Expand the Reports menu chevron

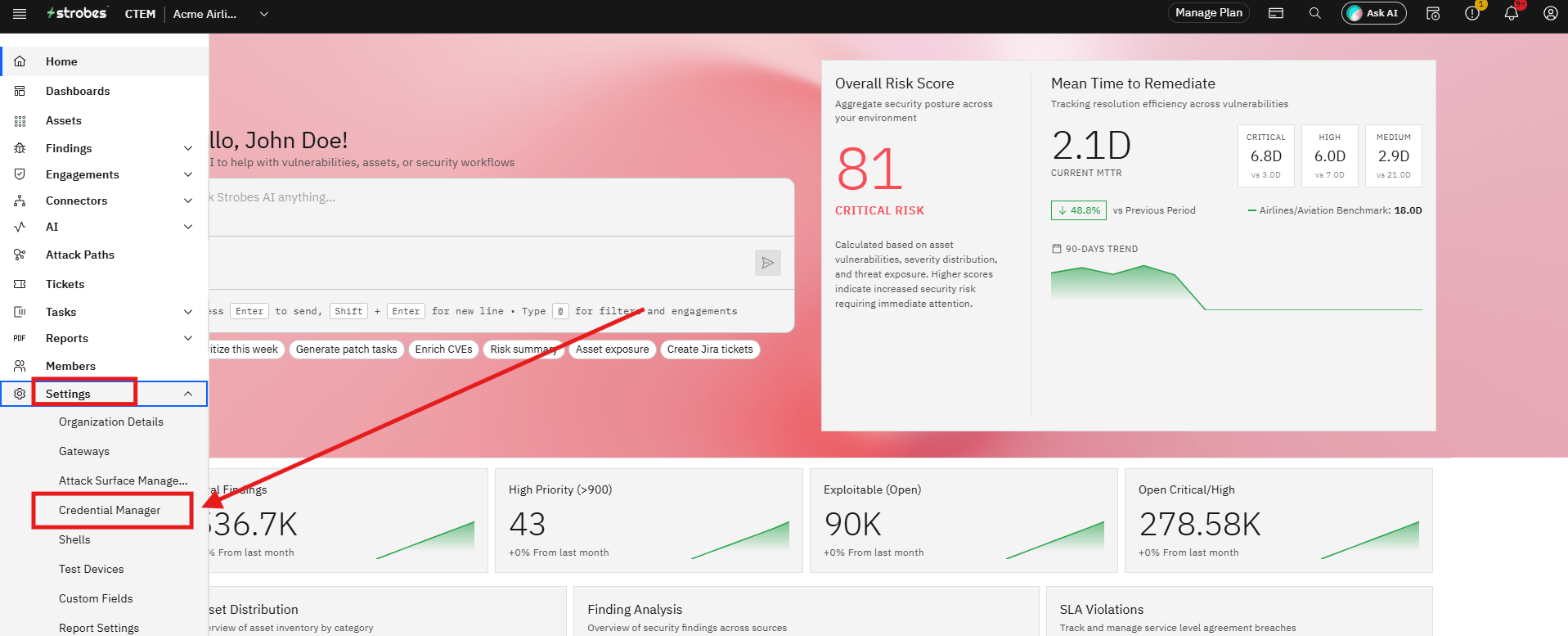click(188, 338)
